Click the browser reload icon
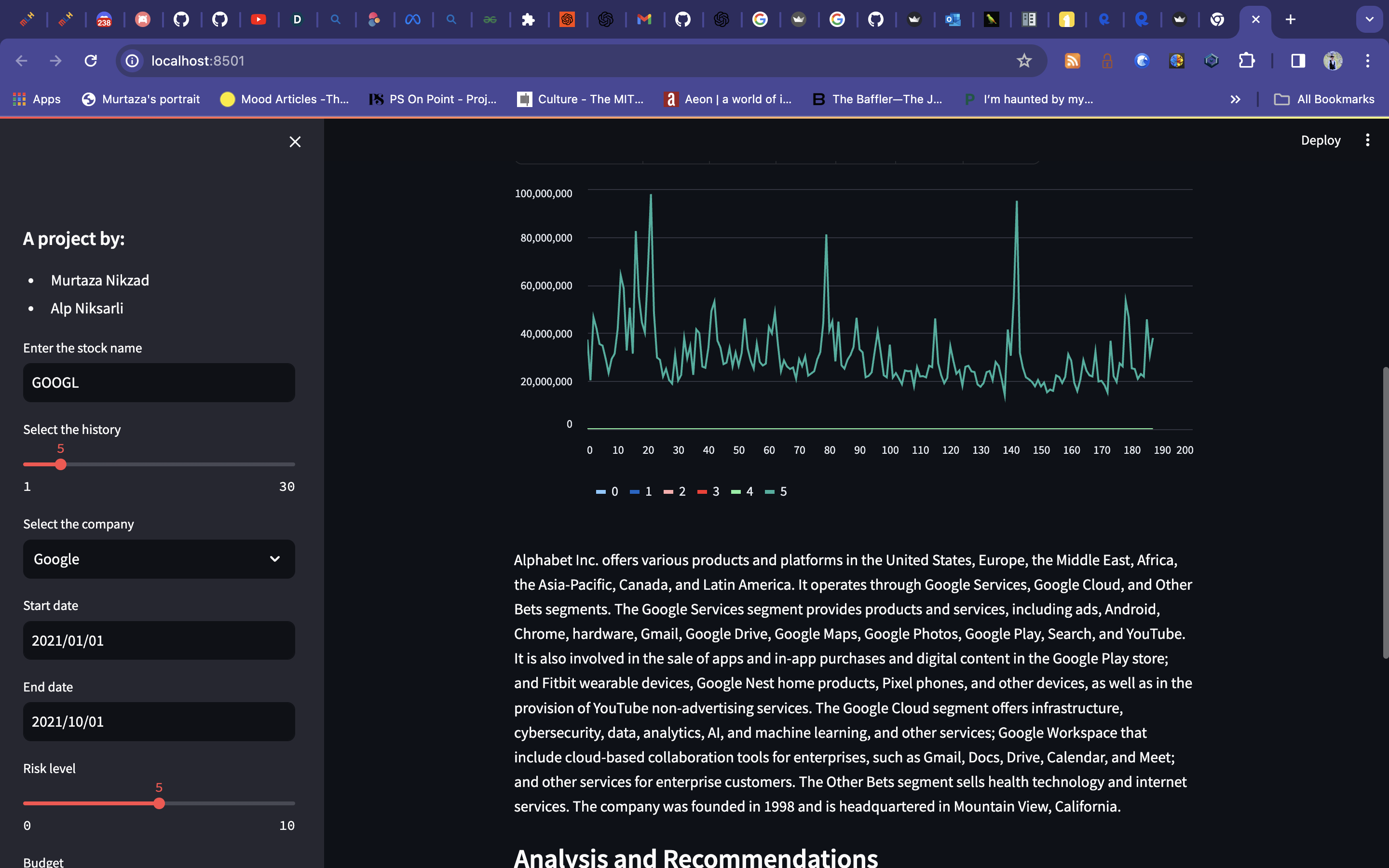The image size is (1389, 868). tap(91, 61)
